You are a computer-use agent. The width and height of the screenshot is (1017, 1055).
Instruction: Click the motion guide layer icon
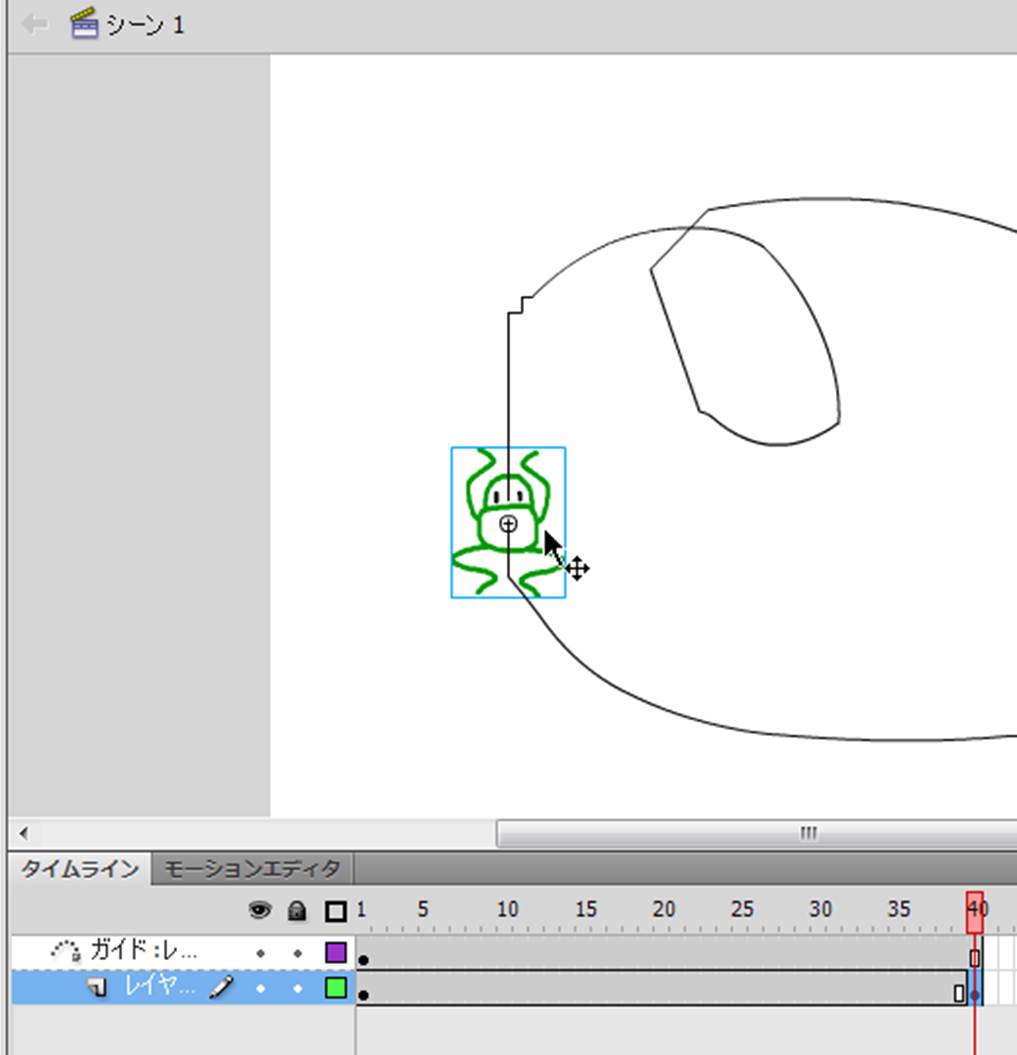(x=66, y=952)
